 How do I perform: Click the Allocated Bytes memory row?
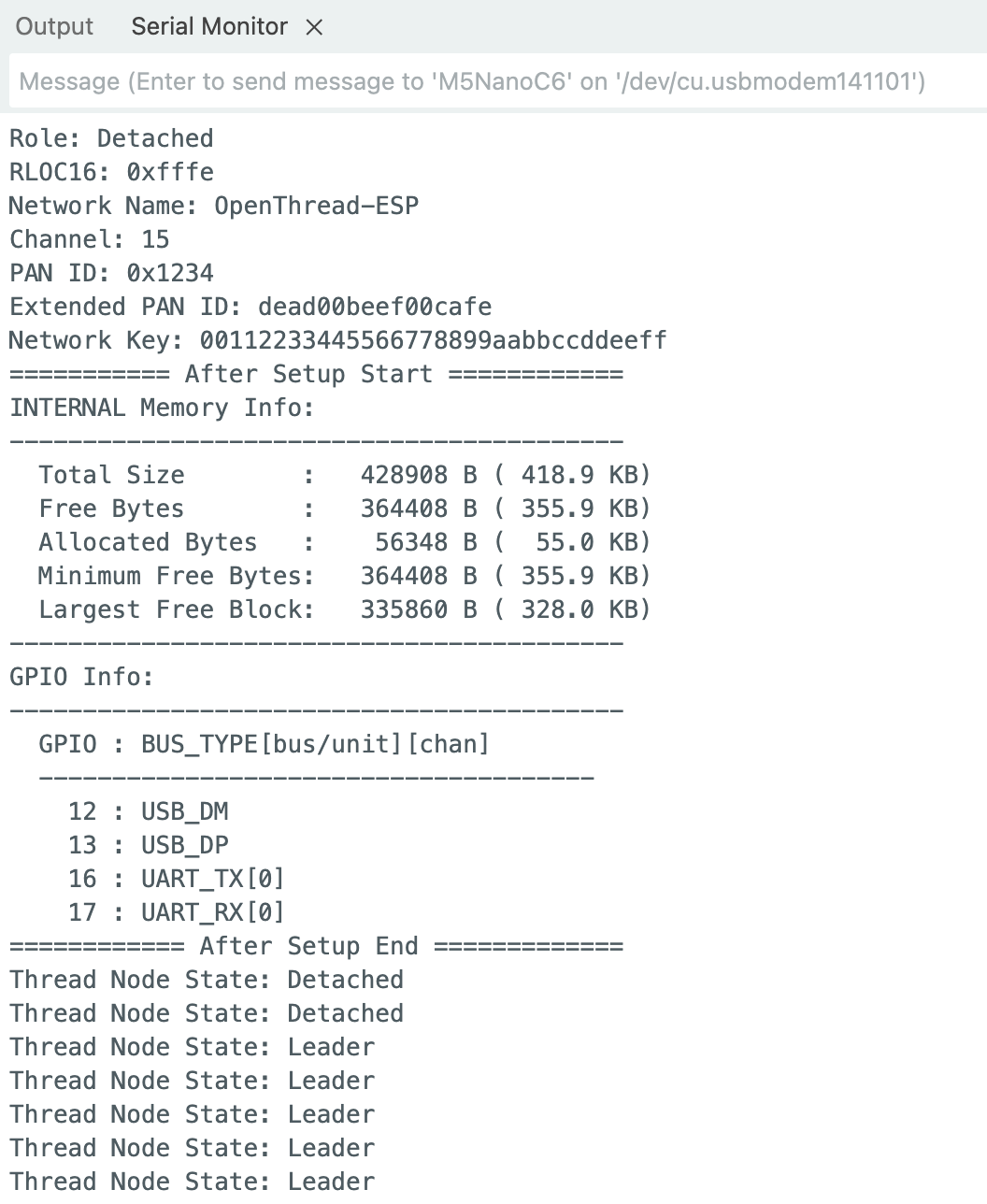[x=344, y=542]
